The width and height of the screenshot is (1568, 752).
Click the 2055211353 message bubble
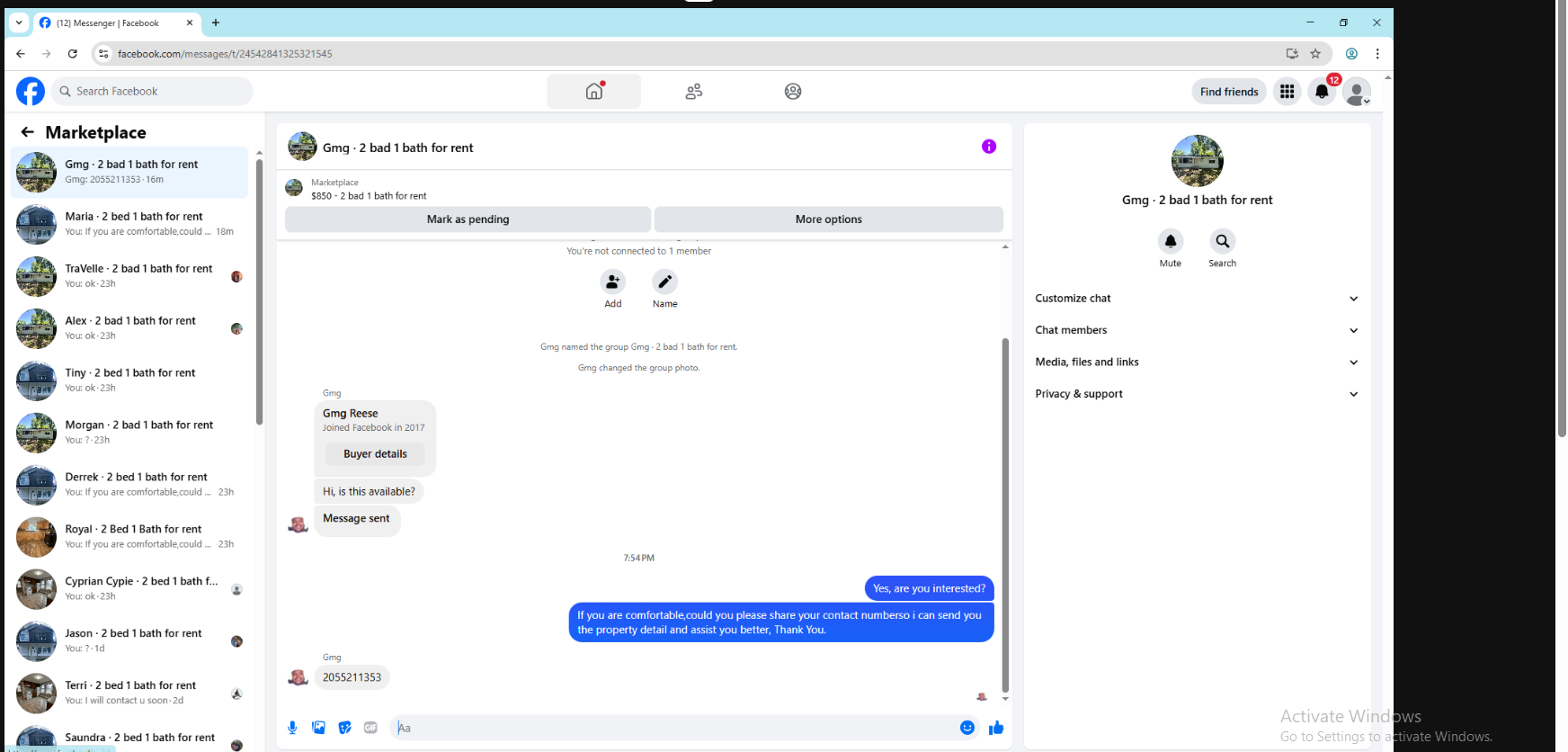point(352,677)
